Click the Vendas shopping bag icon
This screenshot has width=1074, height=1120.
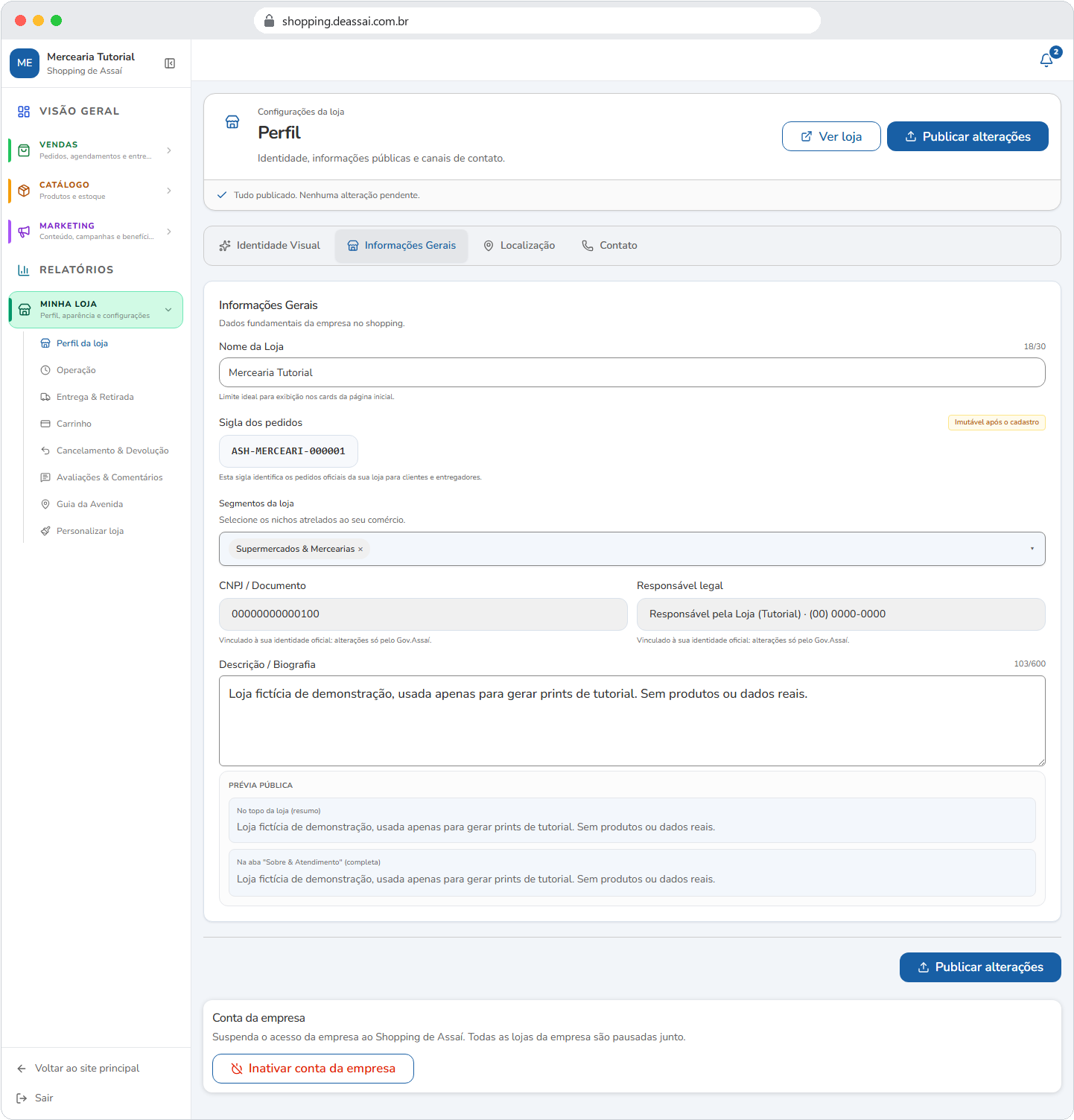24,150
